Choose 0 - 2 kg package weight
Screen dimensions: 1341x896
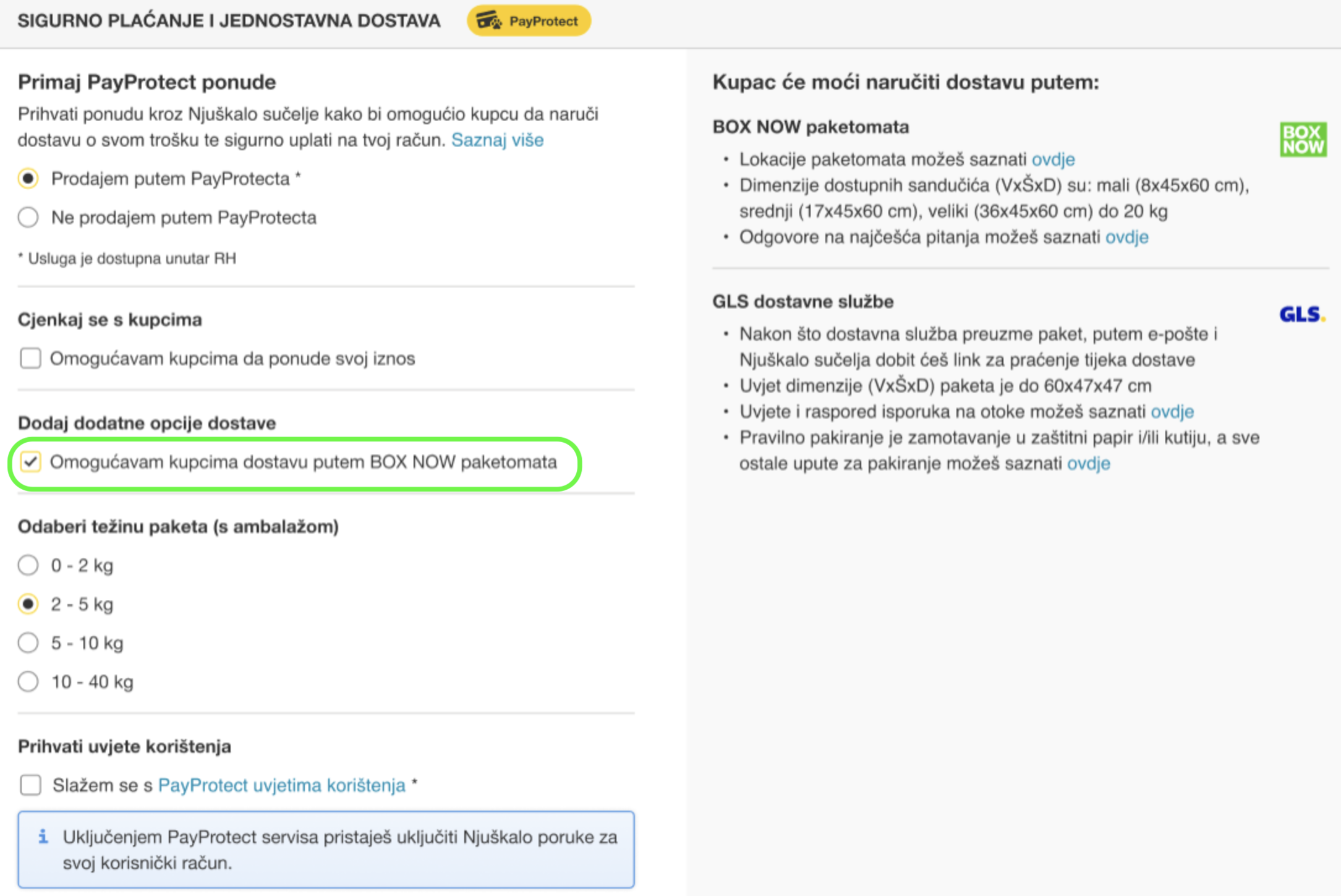click(x=28, y=565)
